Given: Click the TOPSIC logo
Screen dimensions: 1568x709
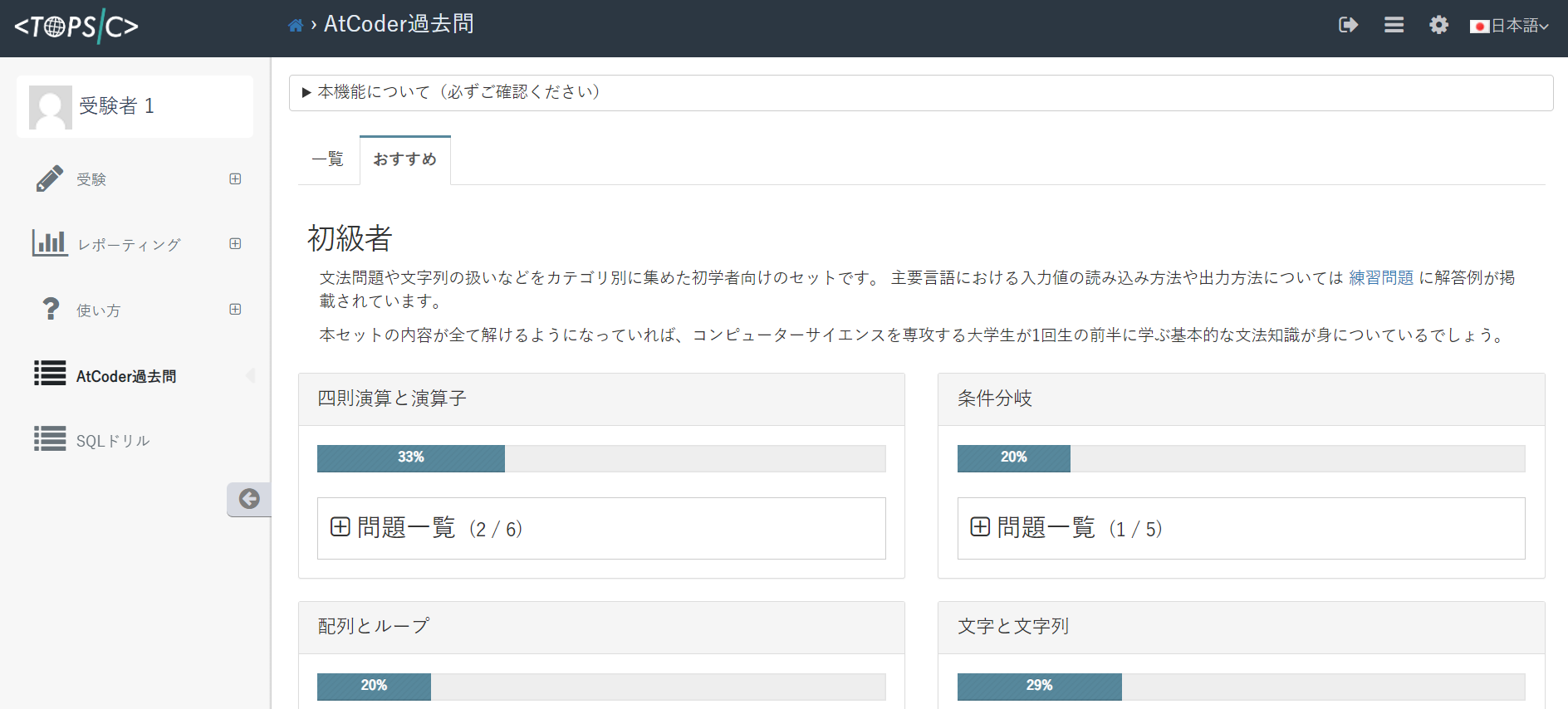Looking at the screenshot, I should pyautogui.click(x=76, y=27).
